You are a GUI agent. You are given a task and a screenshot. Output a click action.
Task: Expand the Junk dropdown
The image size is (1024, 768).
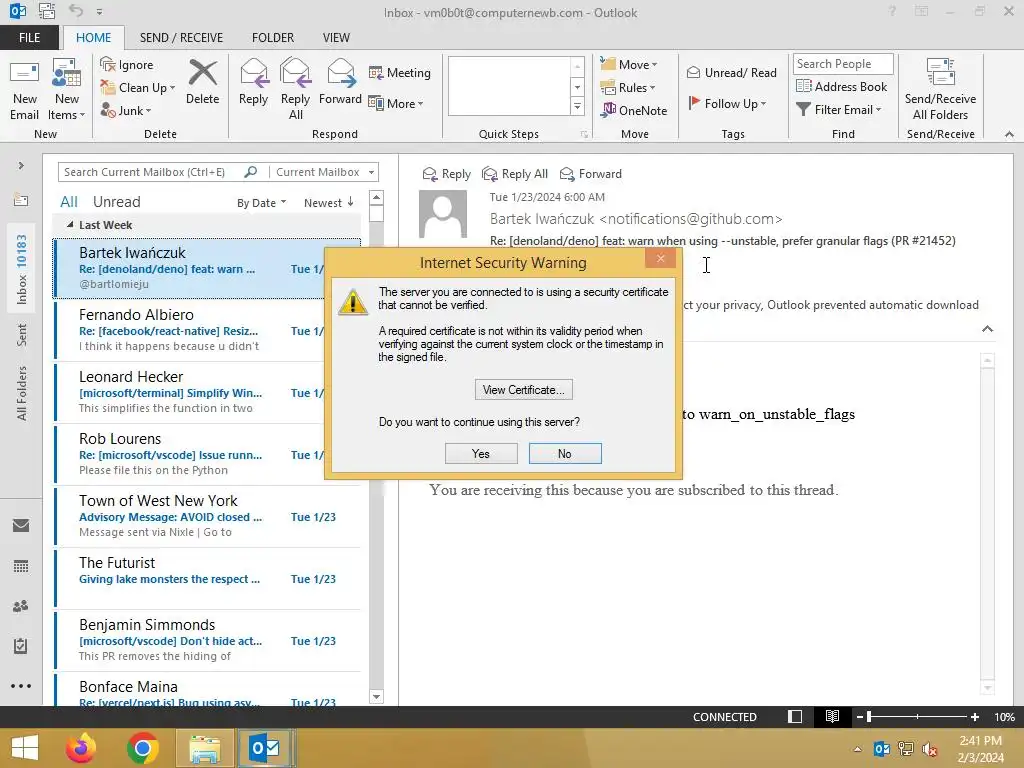pos(148,111)
